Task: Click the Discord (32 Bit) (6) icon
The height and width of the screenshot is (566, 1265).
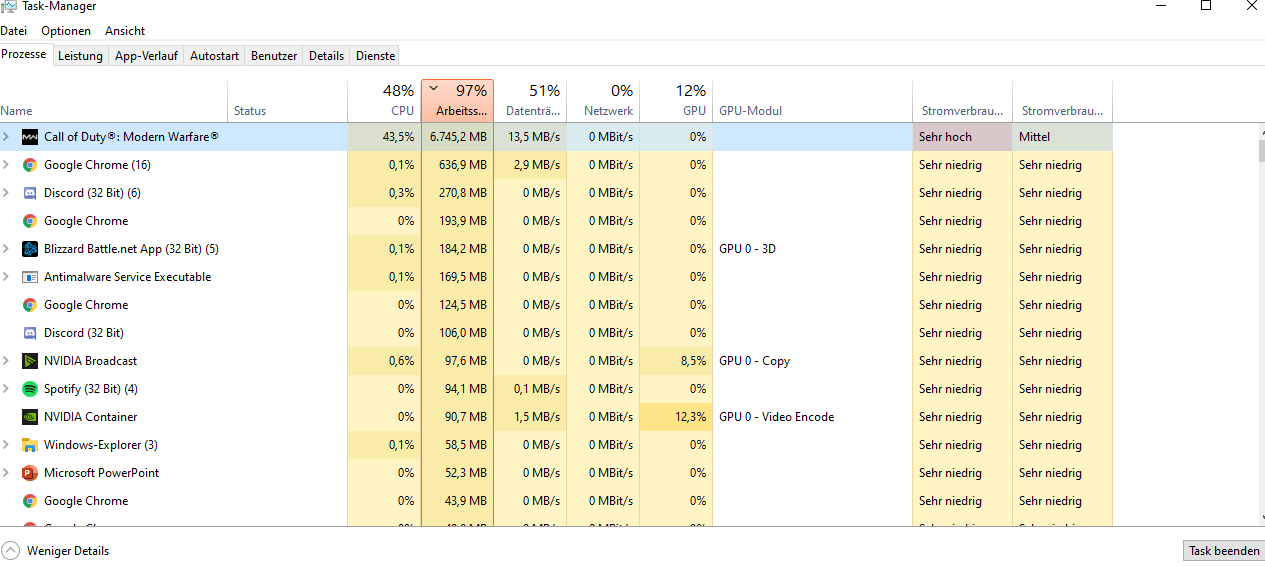Action: 30,193
